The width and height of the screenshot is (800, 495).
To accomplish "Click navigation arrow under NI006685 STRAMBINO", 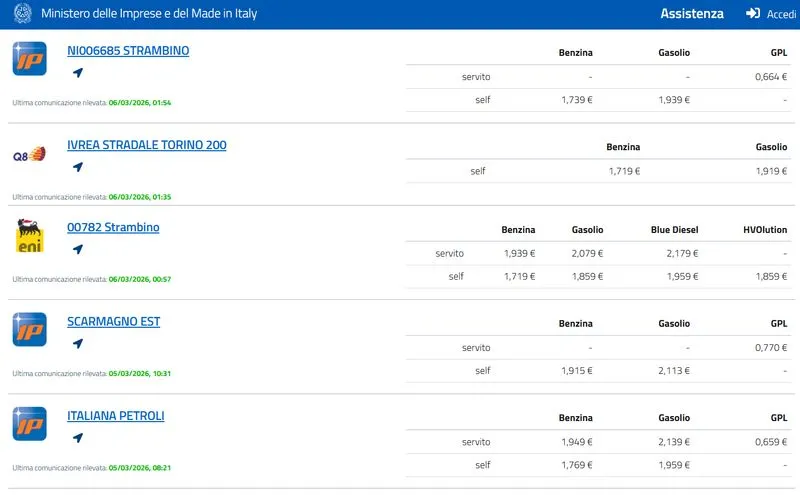I will (x=78, y=73).
